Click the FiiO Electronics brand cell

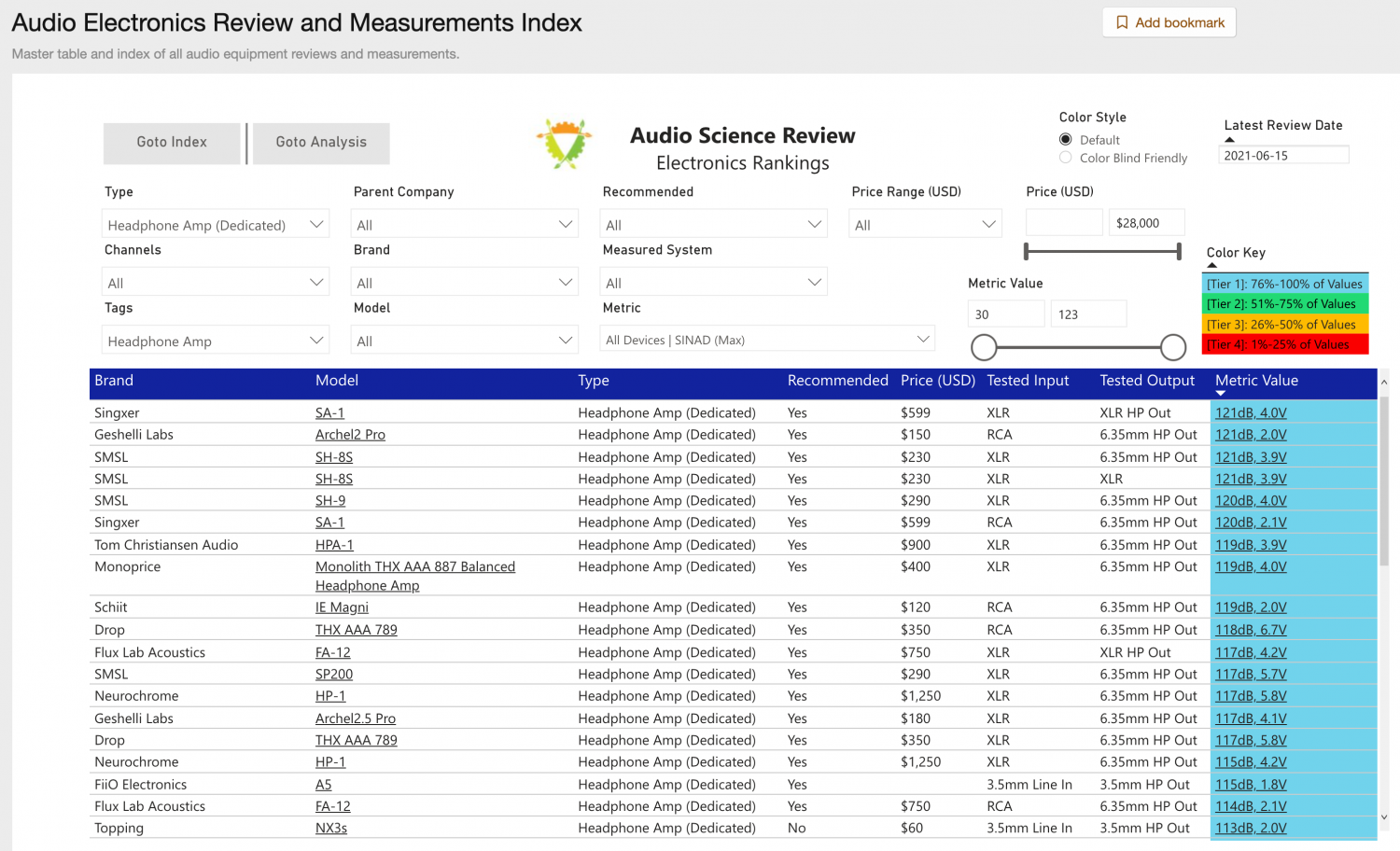coord(140,785)
